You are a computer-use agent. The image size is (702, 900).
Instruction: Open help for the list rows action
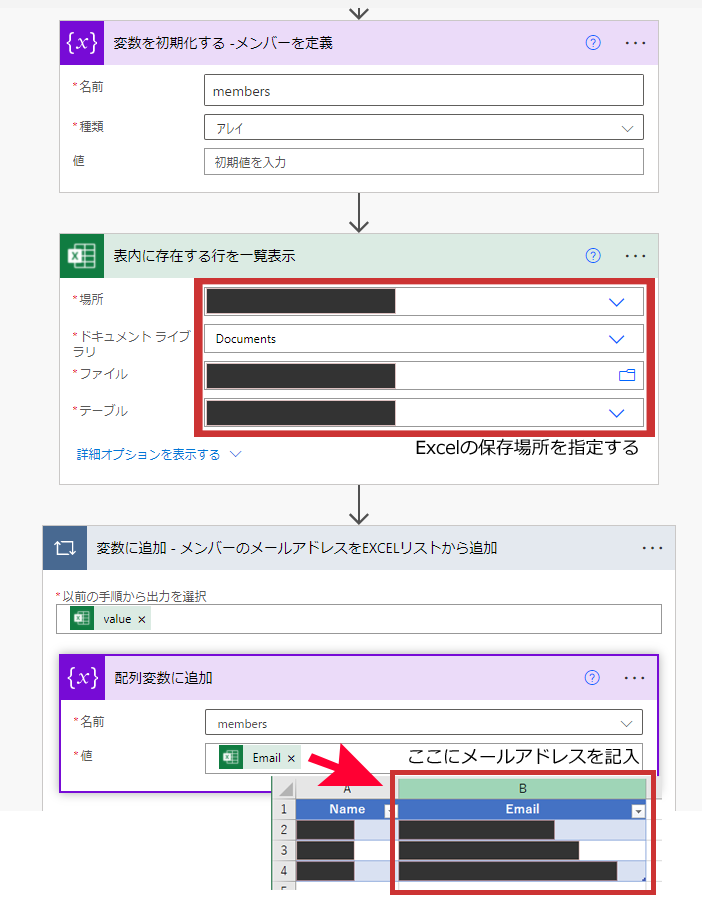pos(593,256)
